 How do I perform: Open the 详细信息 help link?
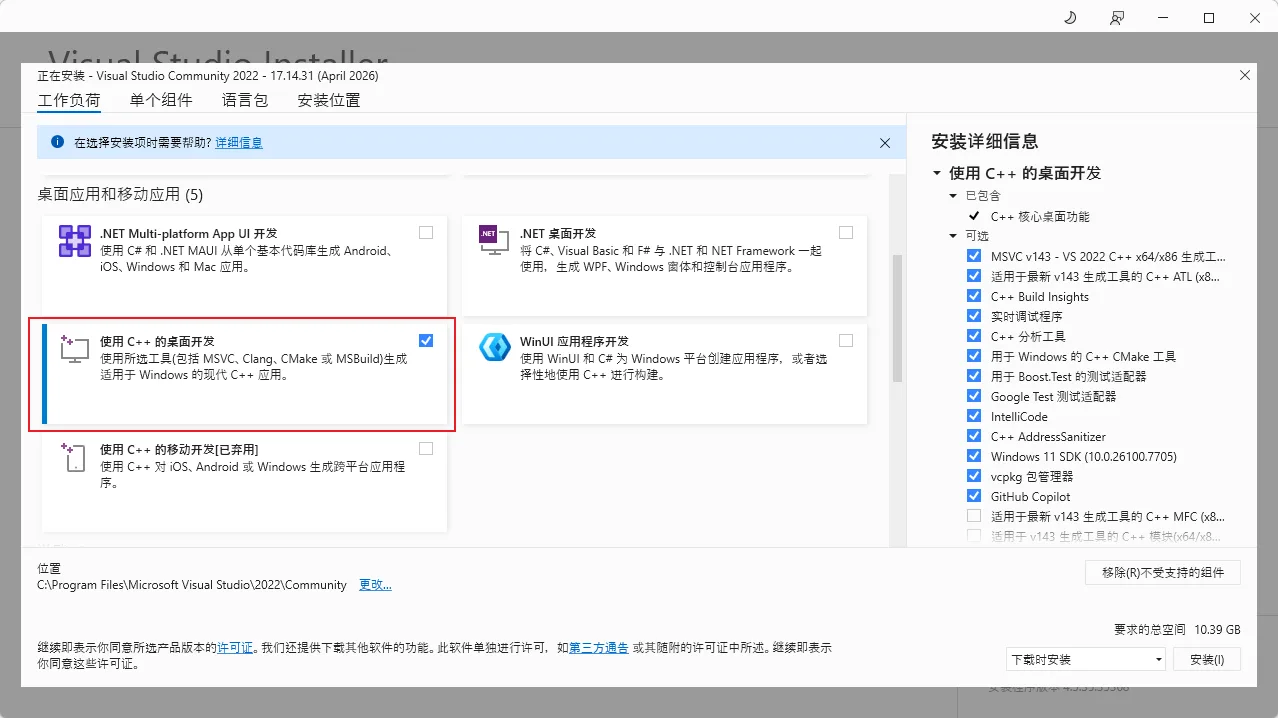pos(239,143)
